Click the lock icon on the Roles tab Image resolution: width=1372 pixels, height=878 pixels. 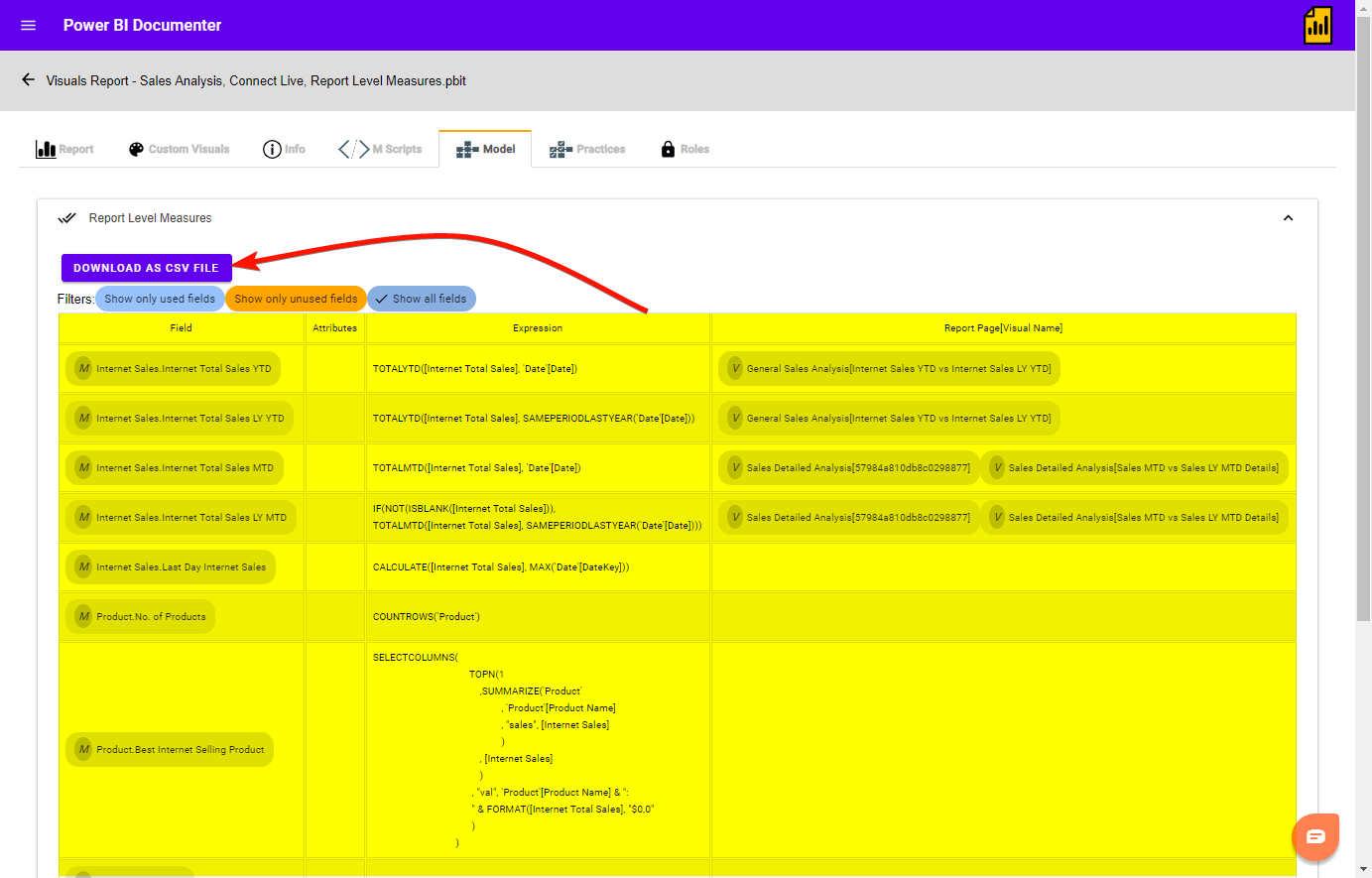tap(667, 148)
